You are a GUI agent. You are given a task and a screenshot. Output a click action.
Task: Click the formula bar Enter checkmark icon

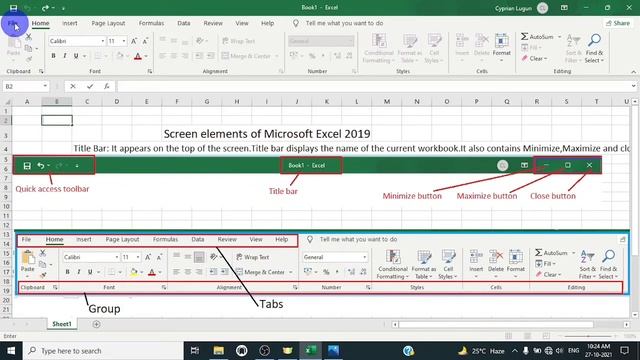[90, 86]
